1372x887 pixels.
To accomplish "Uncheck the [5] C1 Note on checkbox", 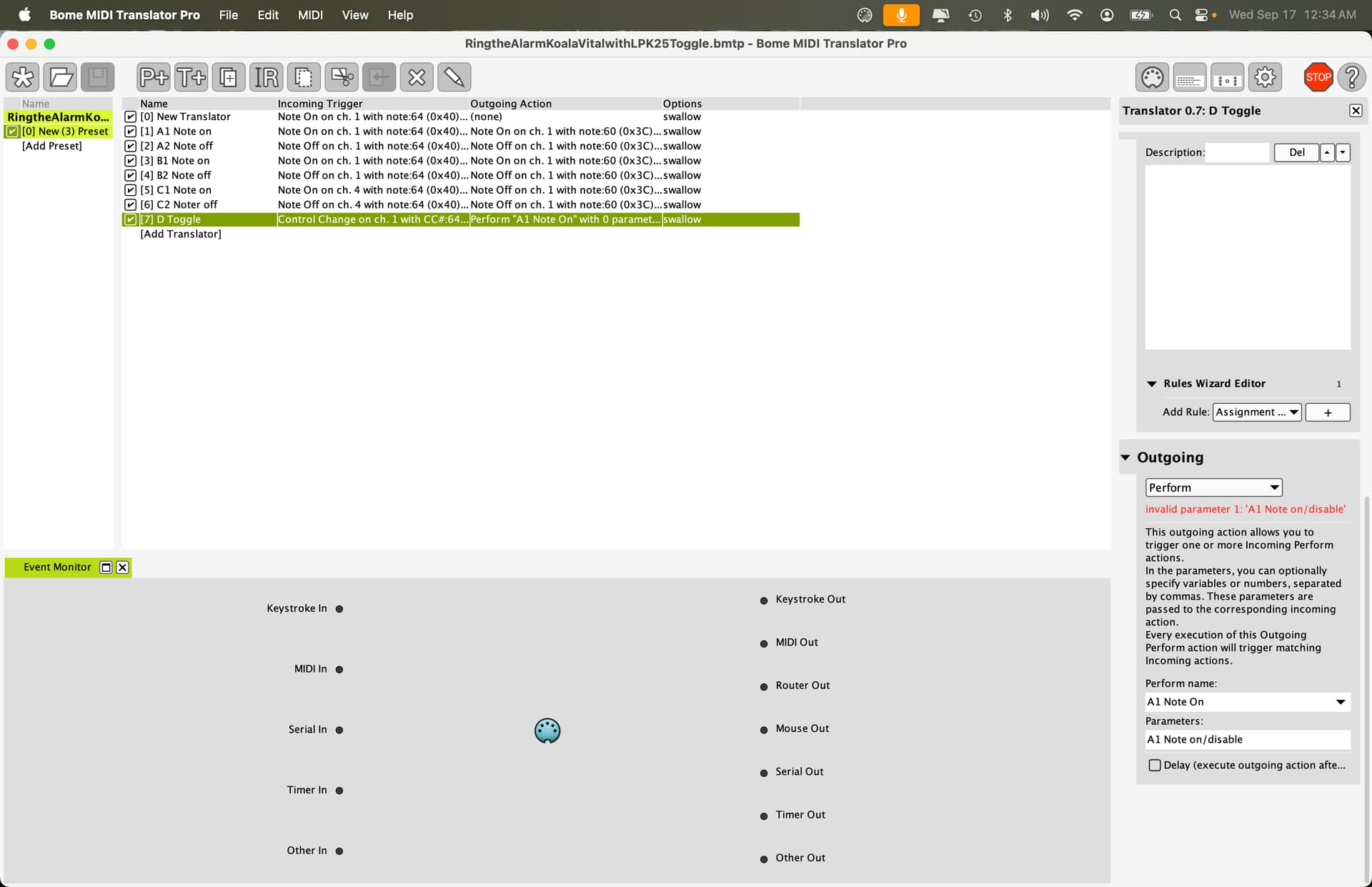I will (x=130, y=190).
